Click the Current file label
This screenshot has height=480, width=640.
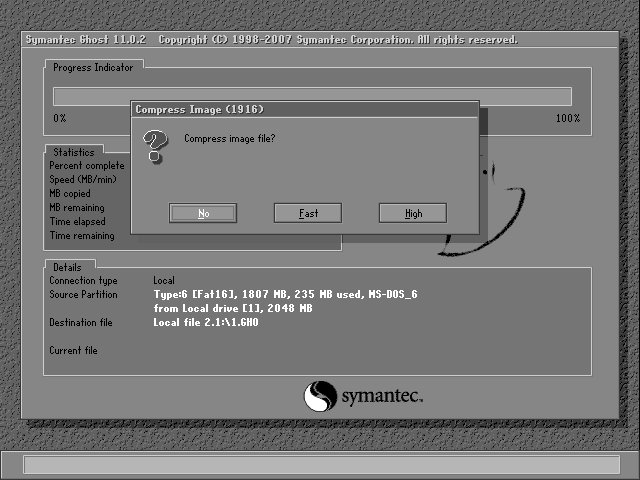point(73,350)
